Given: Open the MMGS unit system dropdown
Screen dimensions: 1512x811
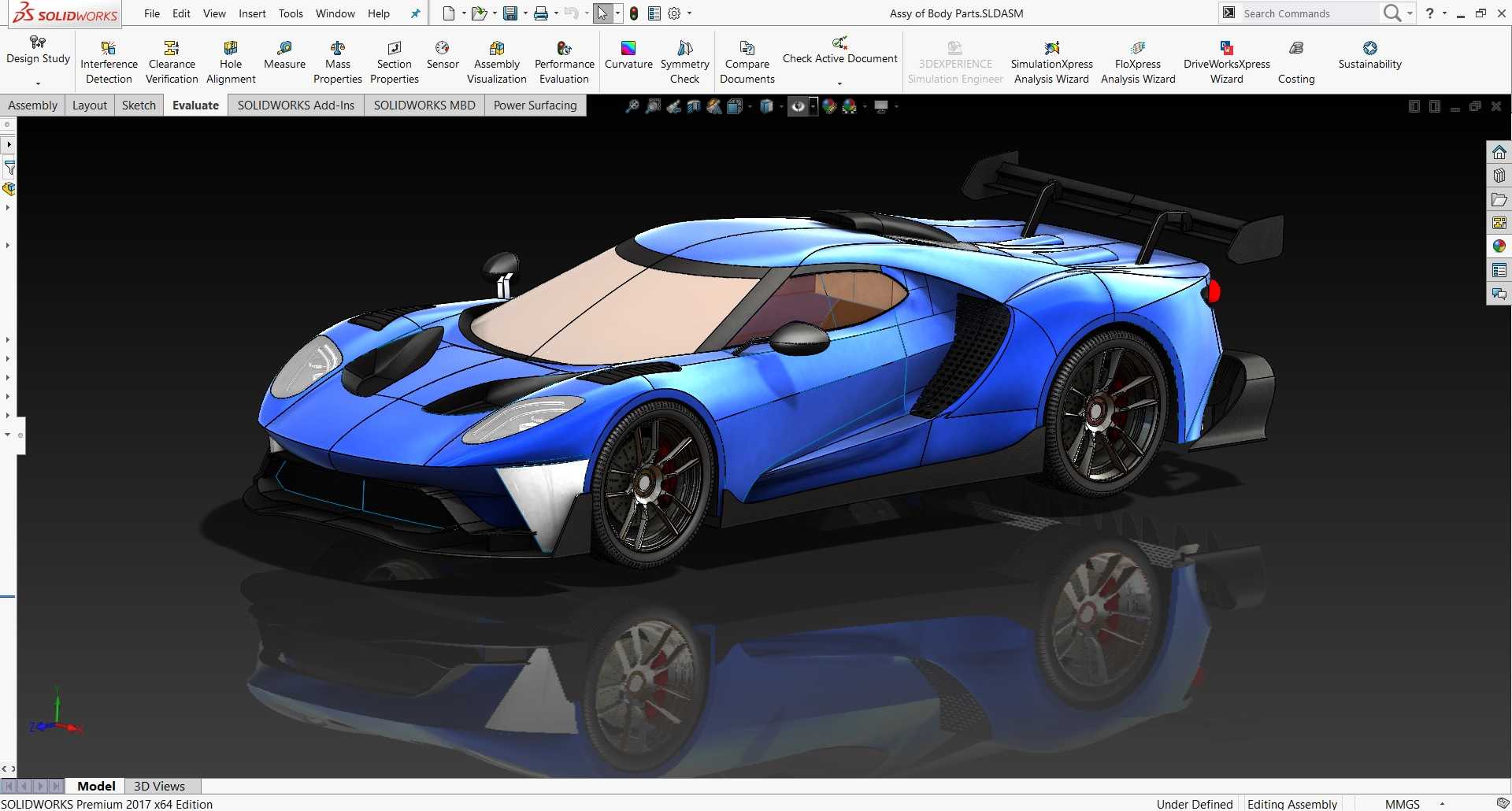Looking at the screenshot, I should click(x=1442, y=804).
